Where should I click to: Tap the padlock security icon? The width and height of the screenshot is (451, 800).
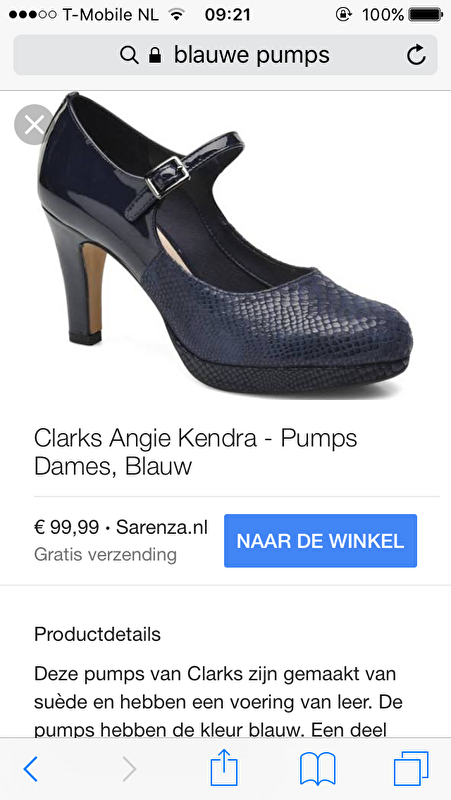(x=155, y=55)
